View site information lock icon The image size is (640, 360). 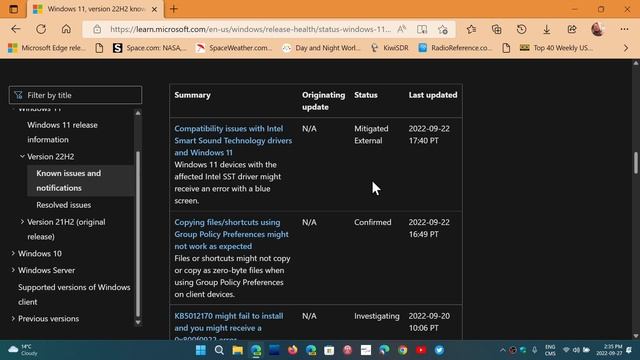pos(97,29)
